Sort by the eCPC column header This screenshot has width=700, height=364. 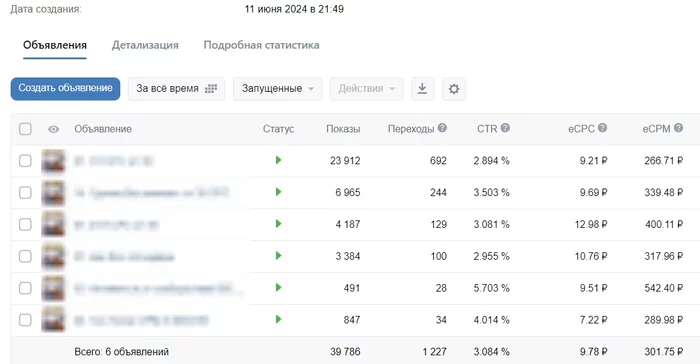pos(581,129)
